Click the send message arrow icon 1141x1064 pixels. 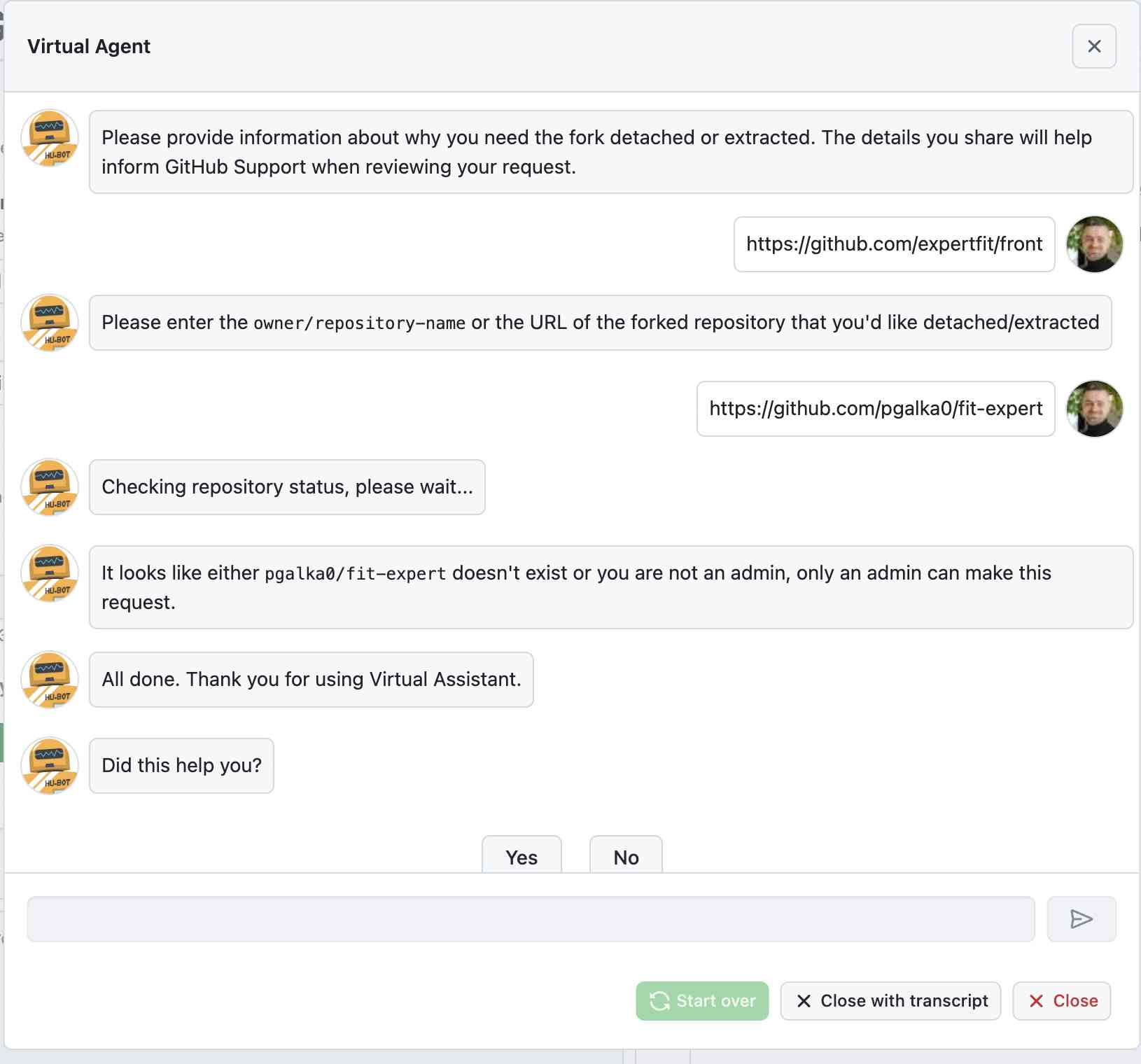pyautogui.click(x=1081, y=919)
